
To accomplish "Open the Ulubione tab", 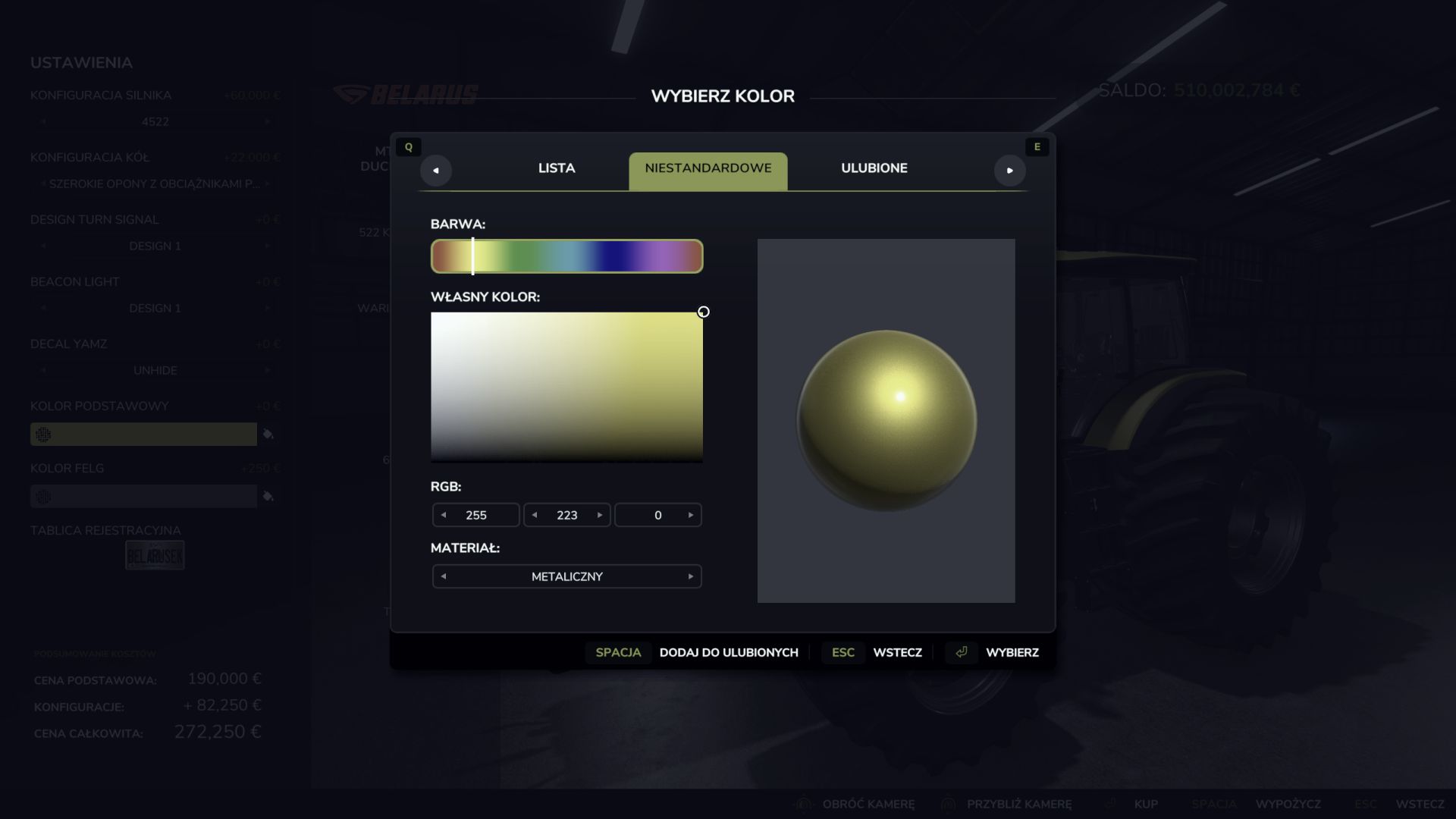I will point(874,168).
